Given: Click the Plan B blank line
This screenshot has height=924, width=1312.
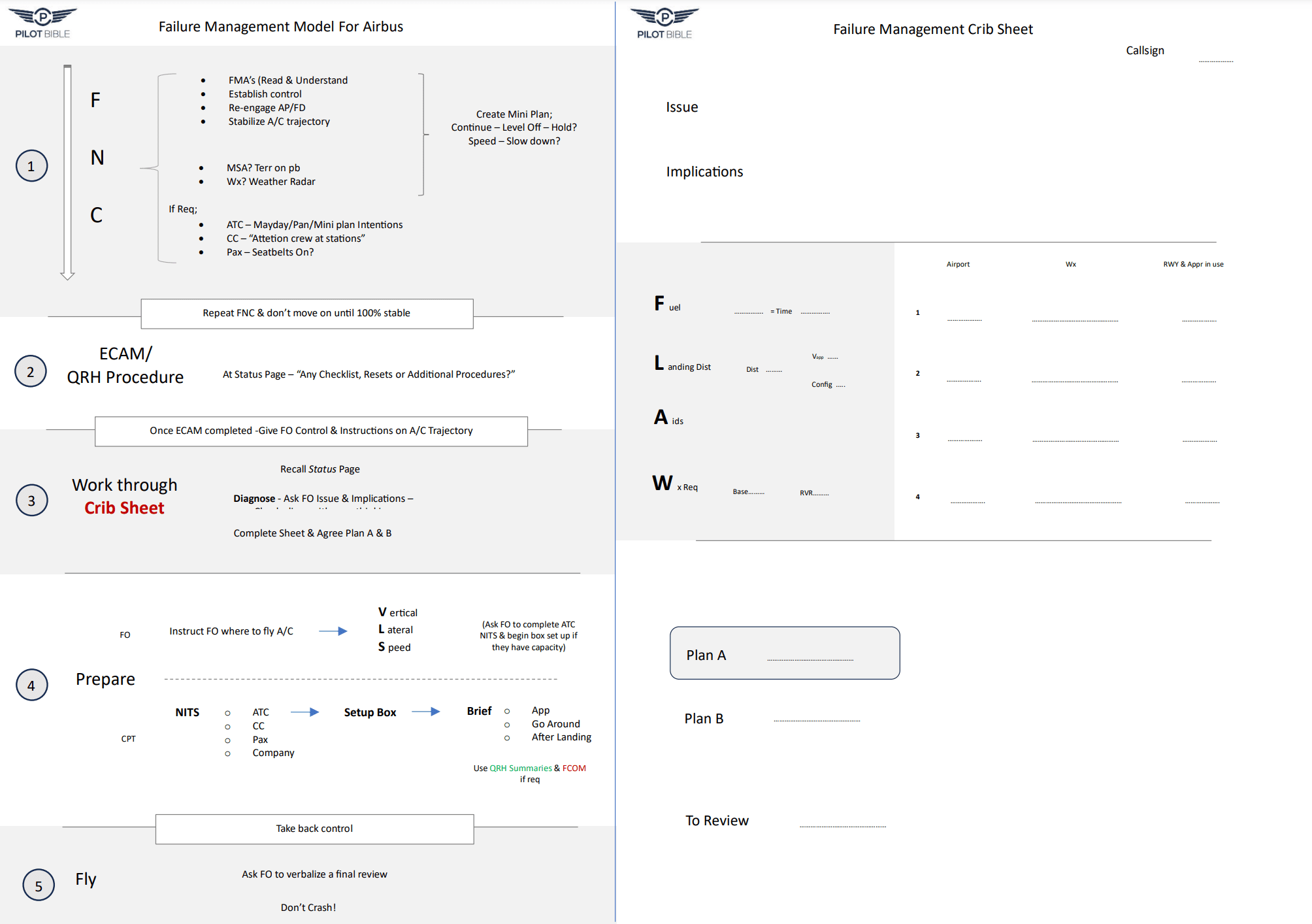Looking at the screenshot, I should [x=817, y=720].
